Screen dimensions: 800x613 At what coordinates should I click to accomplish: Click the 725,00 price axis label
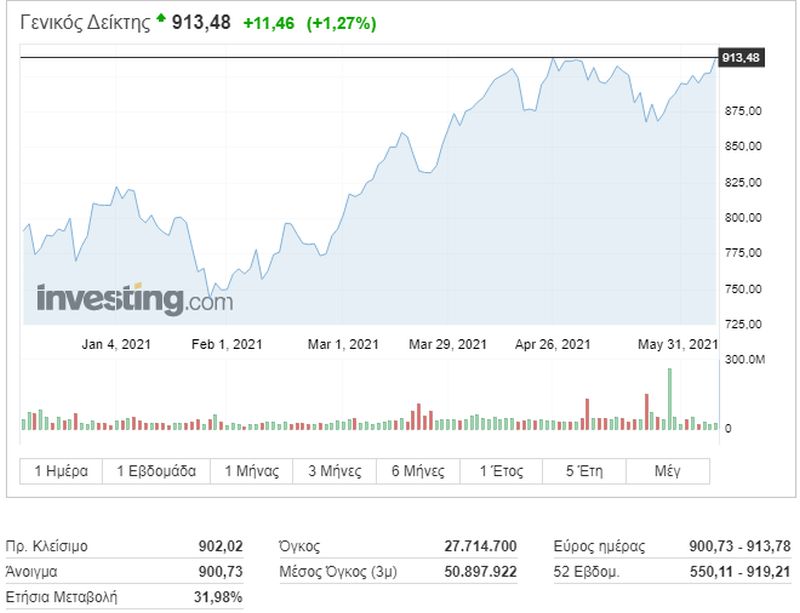(743, 324)
